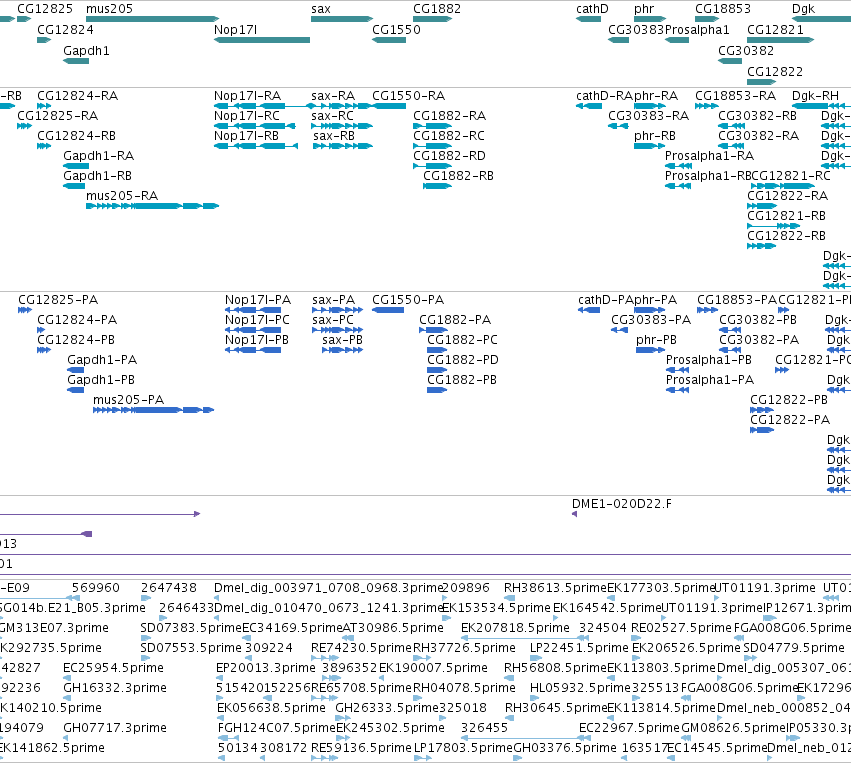Click the Gapdh1-PA protein label
The image size is (851, 763).
tap(102, 360)
